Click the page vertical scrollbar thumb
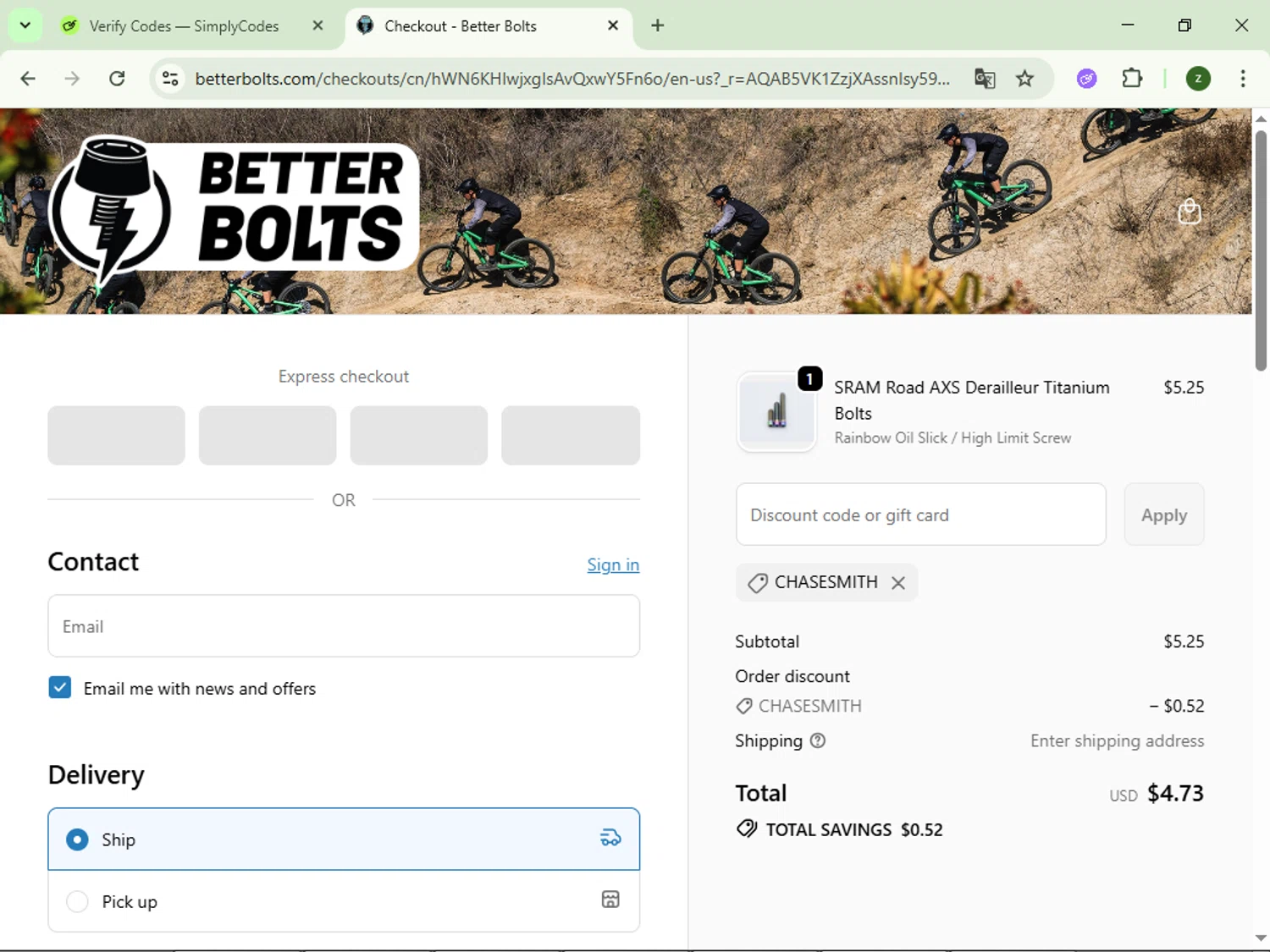 point(1261,250)
